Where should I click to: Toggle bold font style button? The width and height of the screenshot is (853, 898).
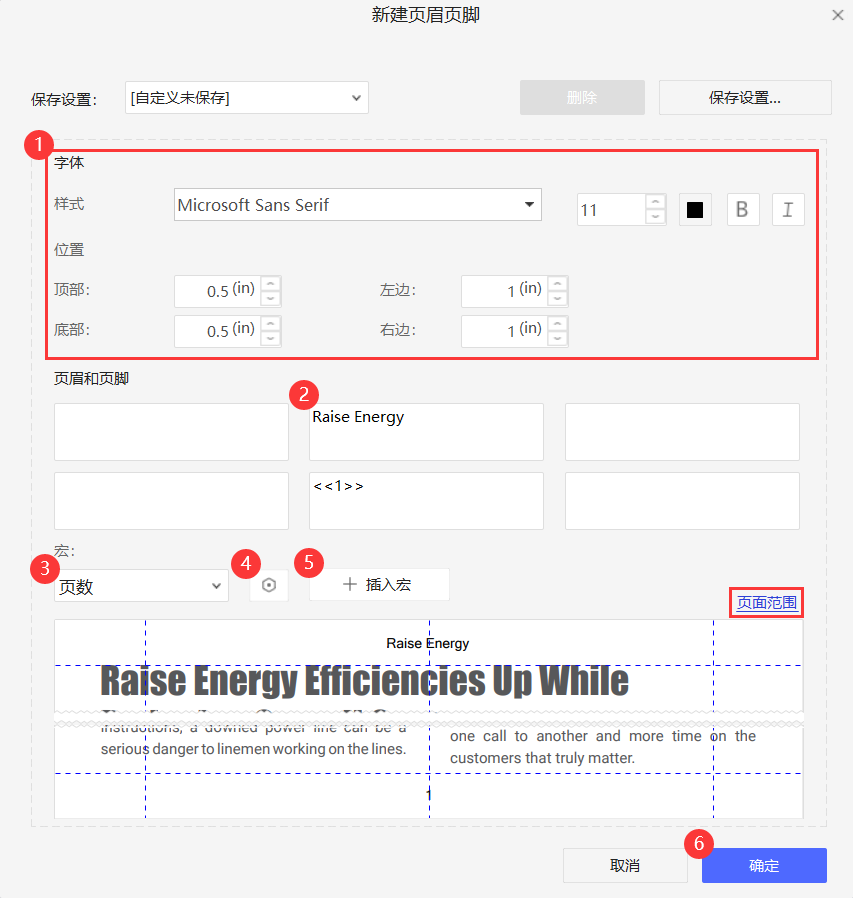(x=743, y=210)
